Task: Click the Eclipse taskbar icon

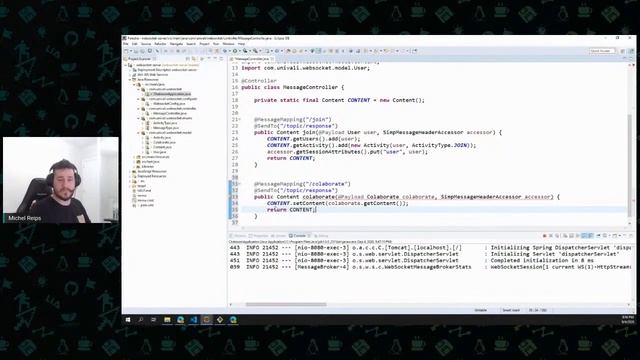Action: click(x=207, y=320)
